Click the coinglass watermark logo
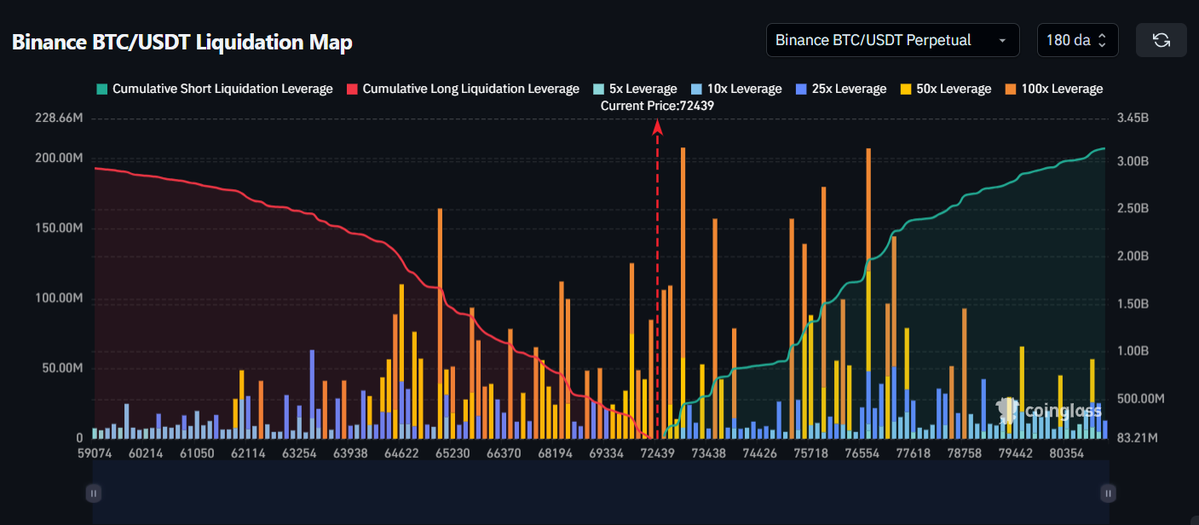1199x525 pixels. 1049,410
